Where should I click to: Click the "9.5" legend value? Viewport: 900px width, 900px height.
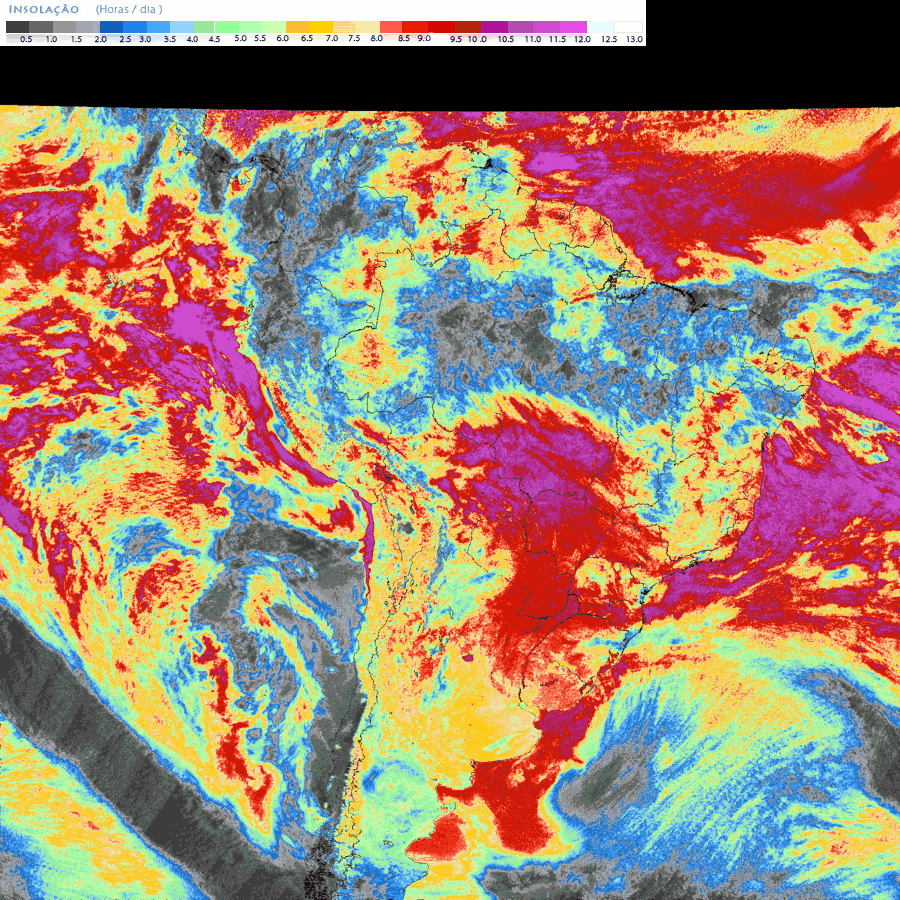coord(456,39)
